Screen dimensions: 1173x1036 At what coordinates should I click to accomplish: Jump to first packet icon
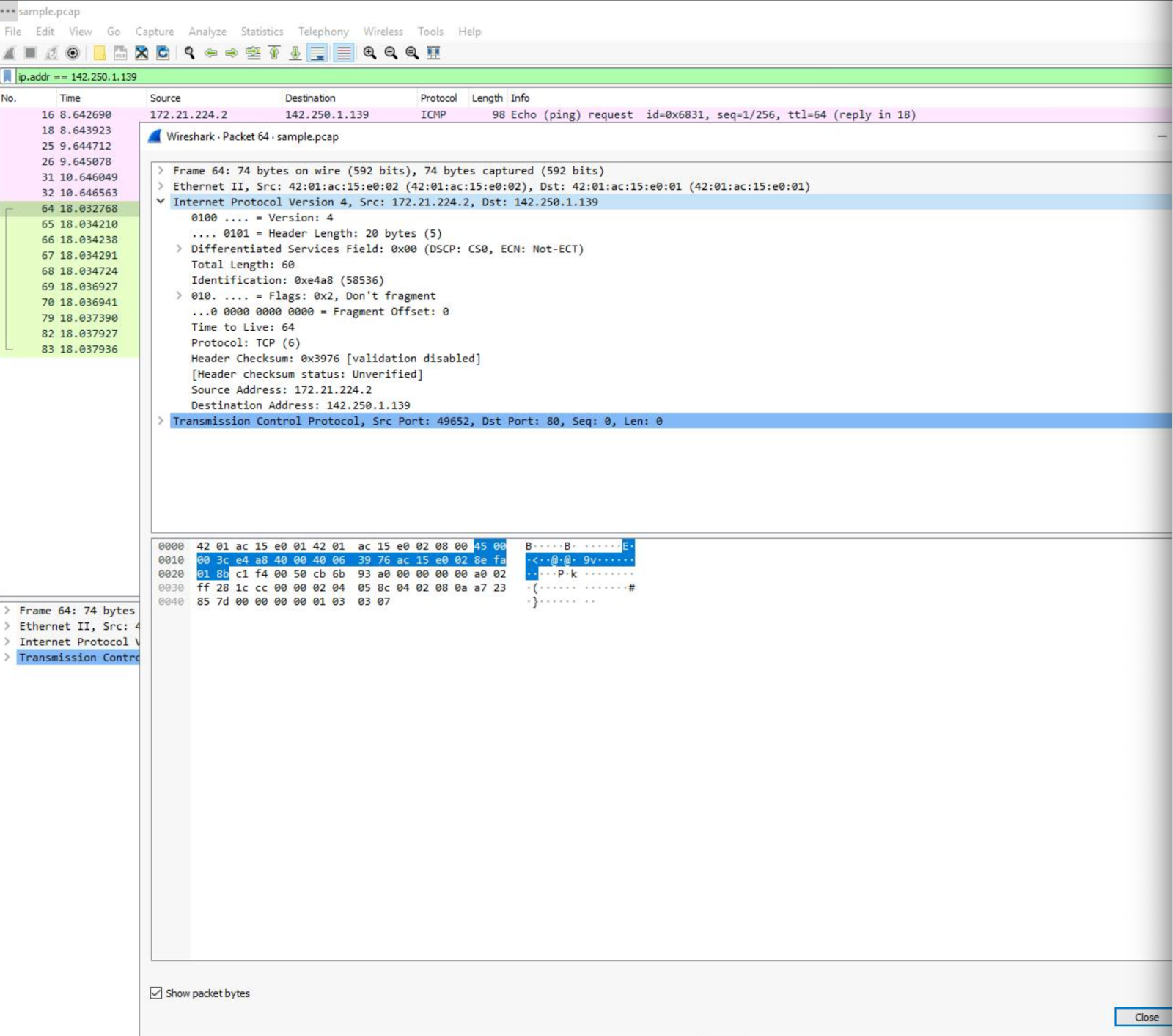[274, 53]
